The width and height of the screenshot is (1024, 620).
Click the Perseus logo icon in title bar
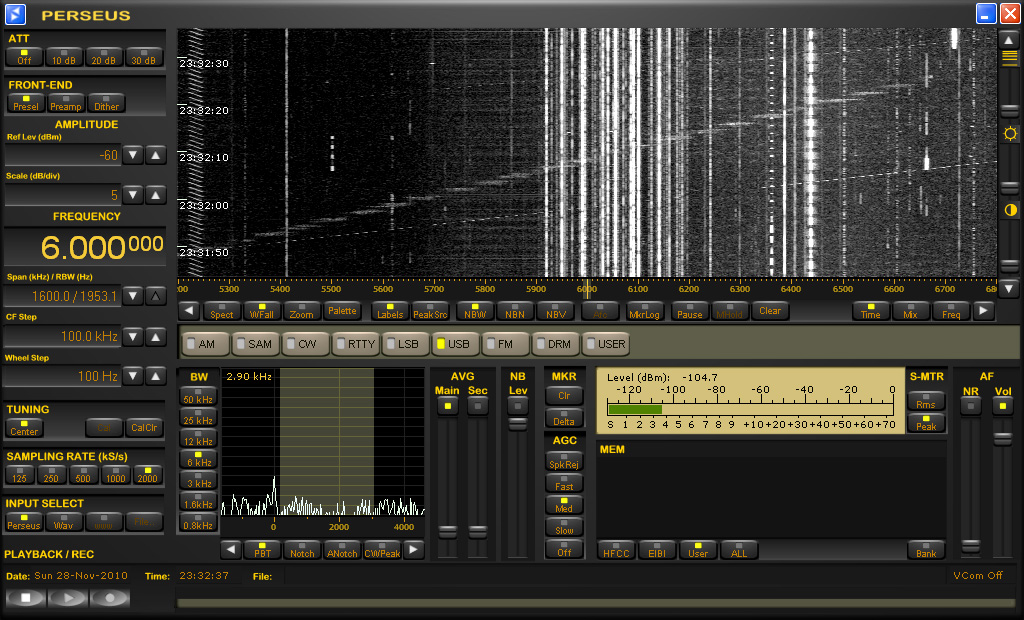[x=15, y=14]
